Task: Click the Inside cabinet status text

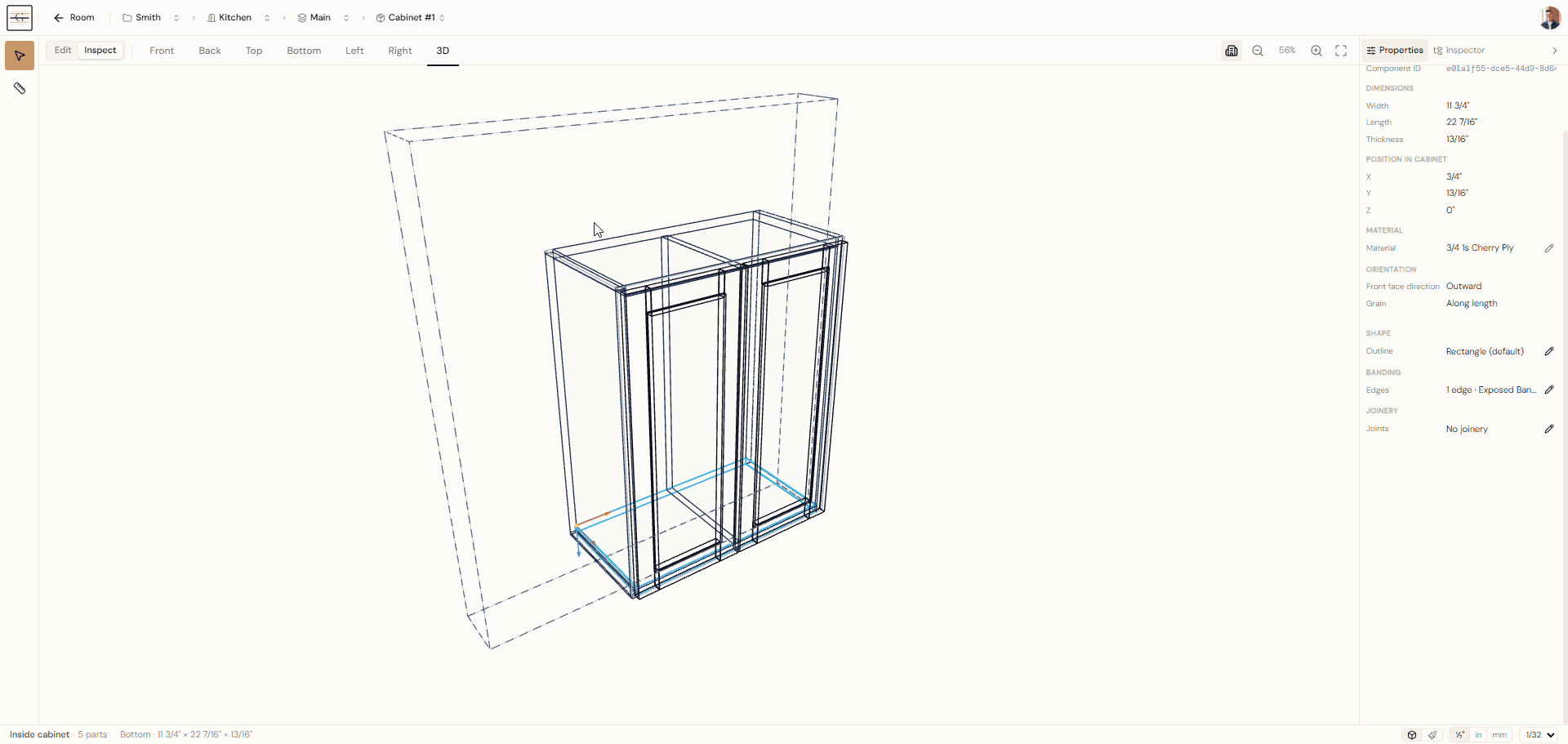Action: click(39, 735)
